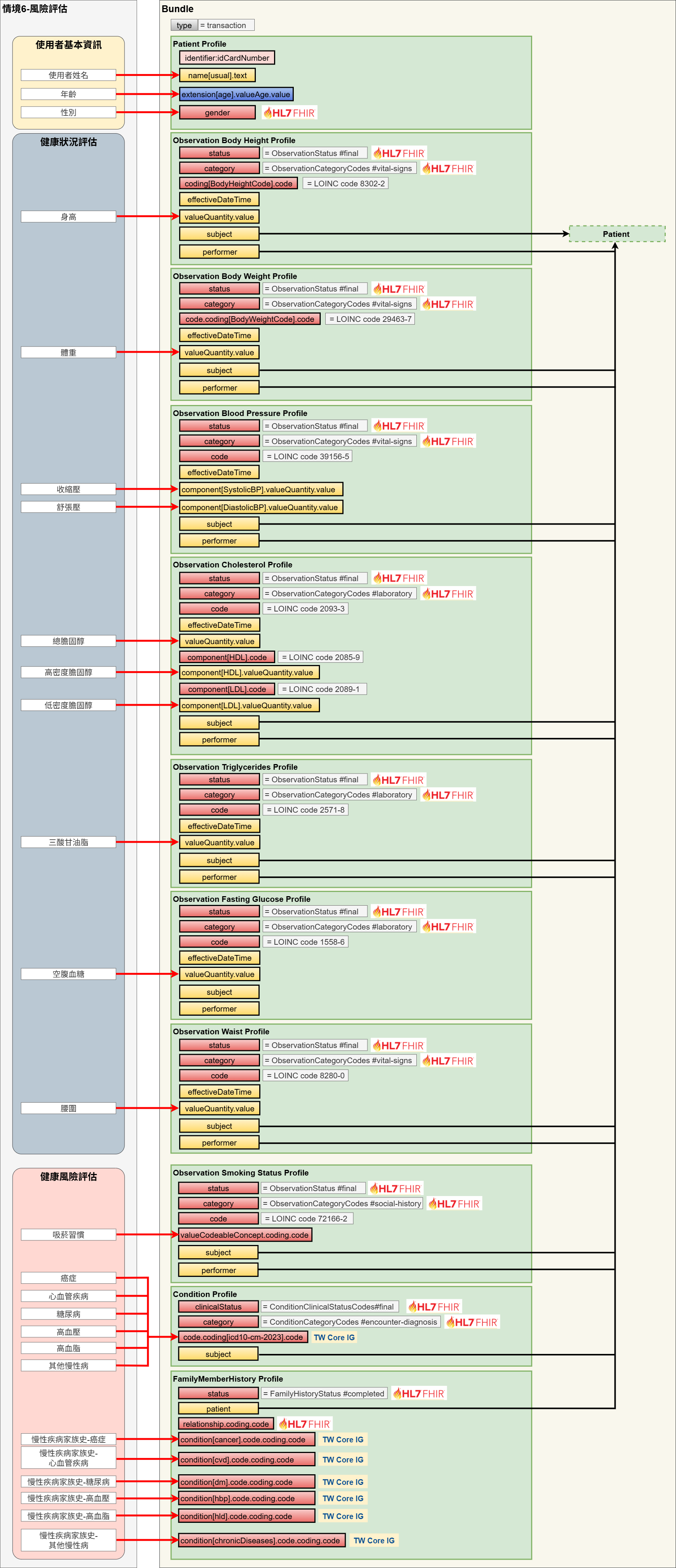Image resolution: width=676 pixels, height=1568 pixels.
Task: Click HL7 FHIR logo next to ConditionClinicalStatusCodes#final
Action: [x=434, y=1306]
